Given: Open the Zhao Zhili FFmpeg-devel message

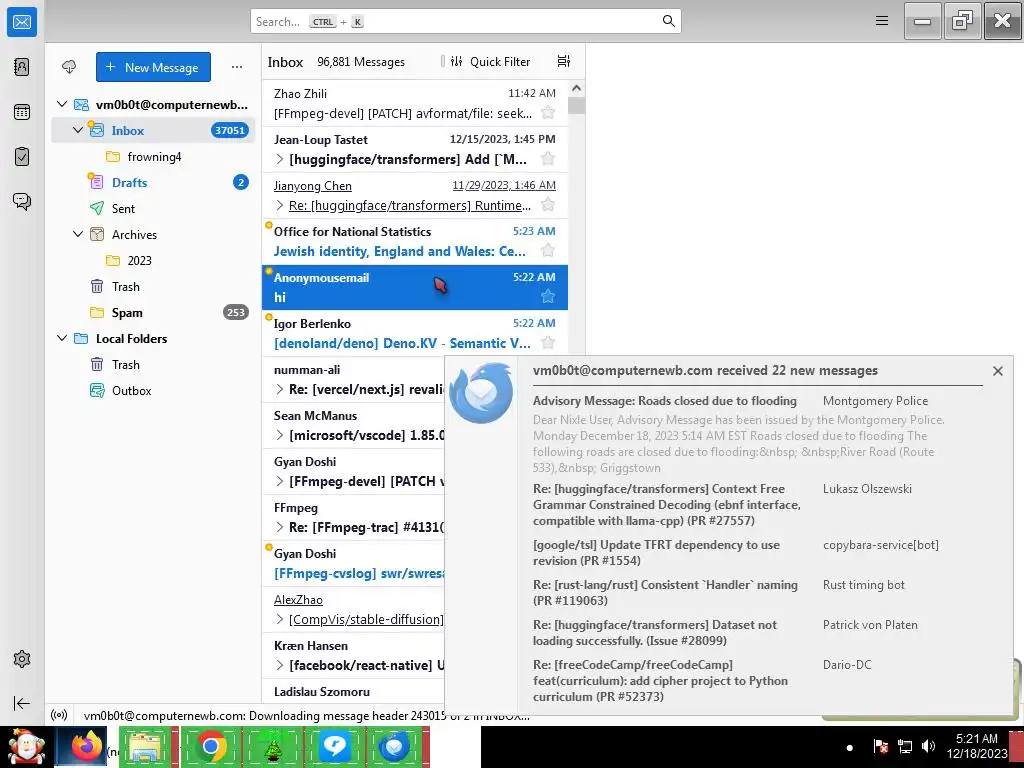Looking at the screenshot, I should click(x=415, y=103).
